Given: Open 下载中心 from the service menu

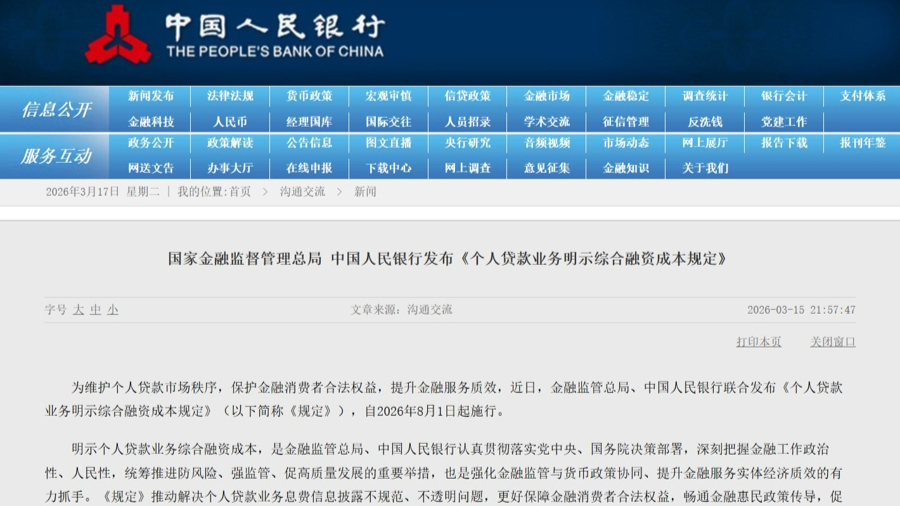Looking at the screenshot, I should pyautogui.click(x=388, y=168).
